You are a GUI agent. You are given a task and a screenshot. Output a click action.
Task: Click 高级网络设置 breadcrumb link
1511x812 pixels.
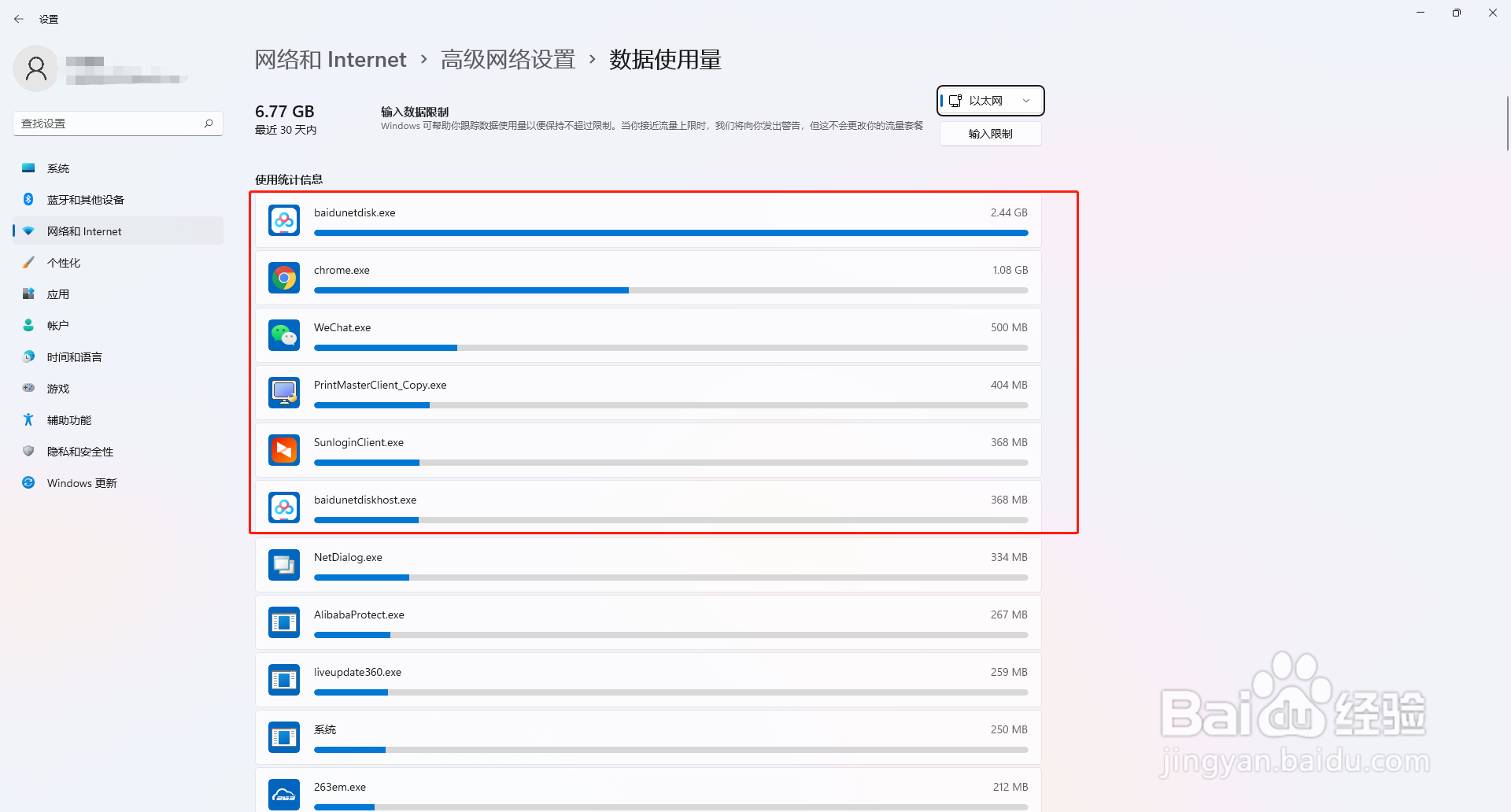pyautogui.click(x=508, y=60)
